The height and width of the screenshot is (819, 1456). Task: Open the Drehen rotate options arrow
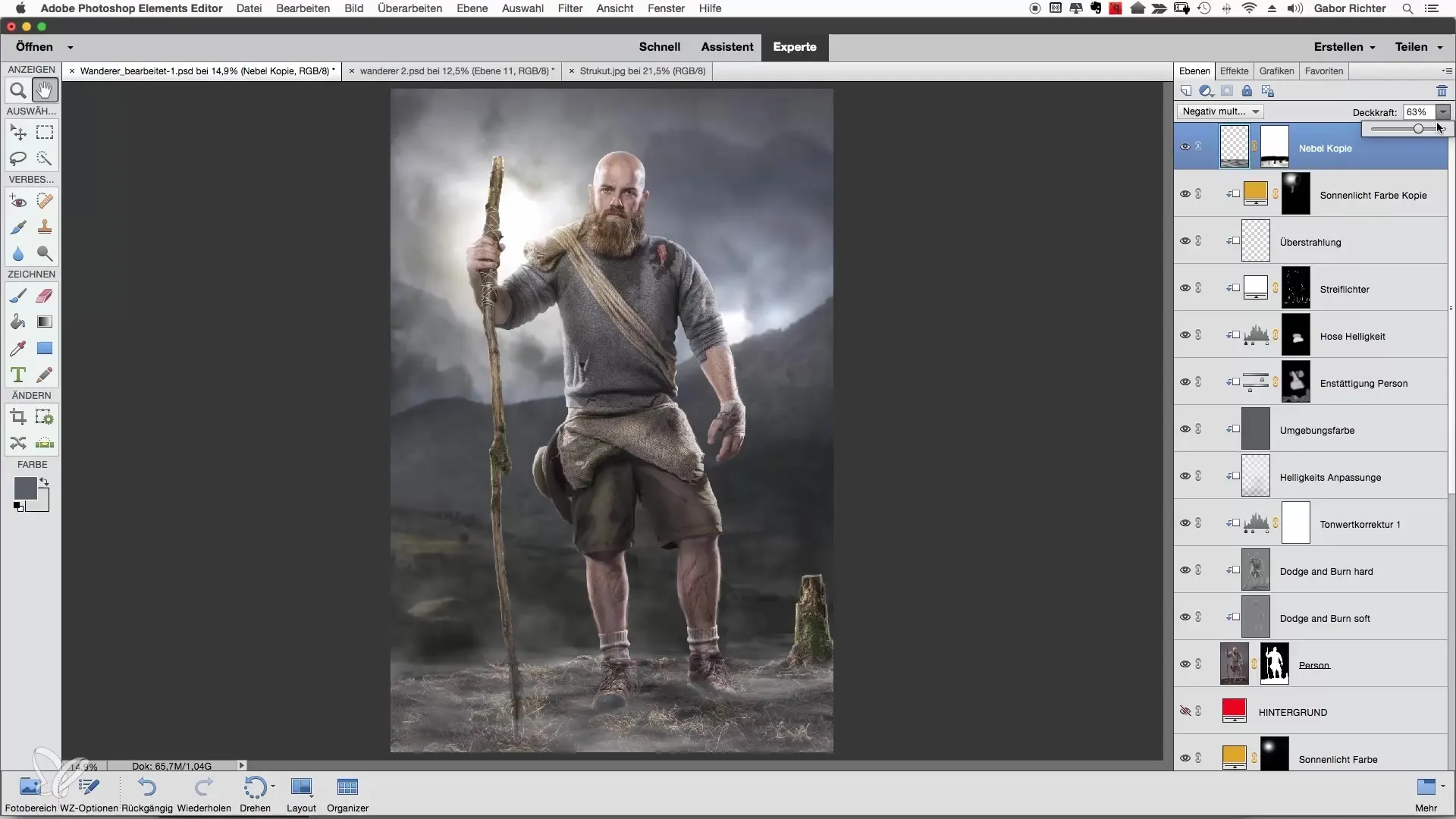[273, 787]
